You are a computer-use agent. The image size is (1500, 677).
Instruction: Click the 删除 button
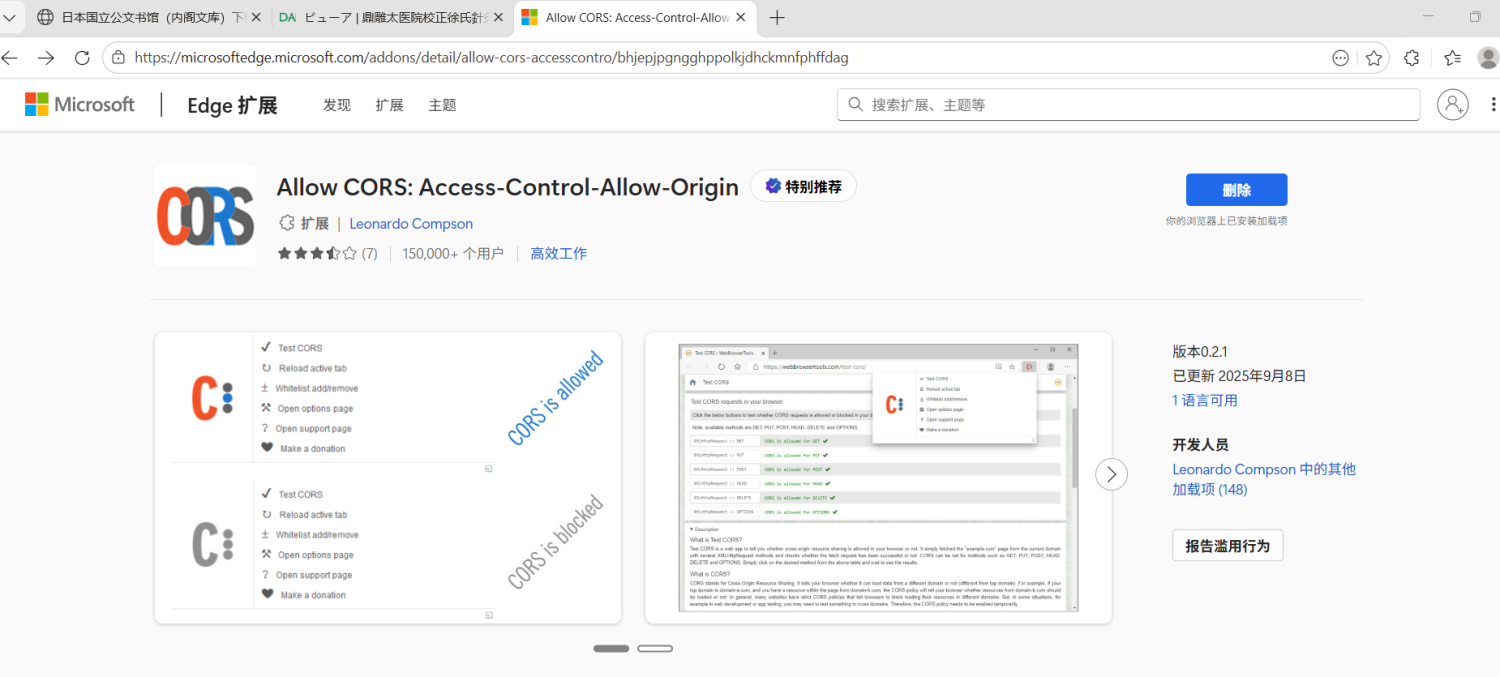(1236, 190)
